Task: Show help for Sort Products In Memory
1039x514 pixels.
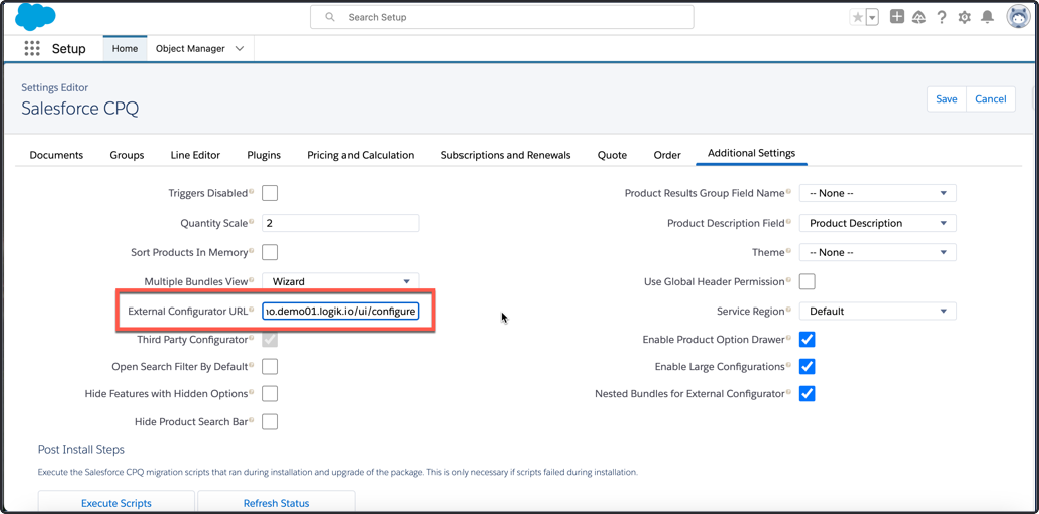Action: coord(252,252)
